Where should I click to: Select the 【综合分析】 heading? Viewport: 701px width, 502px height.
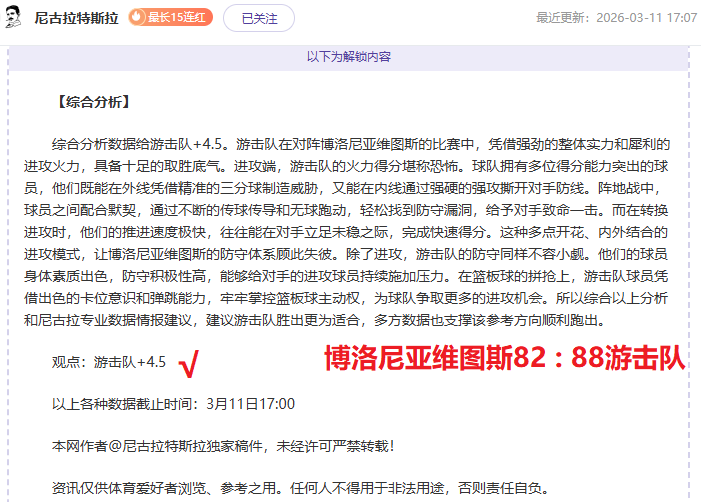click(x=94, y=102)
